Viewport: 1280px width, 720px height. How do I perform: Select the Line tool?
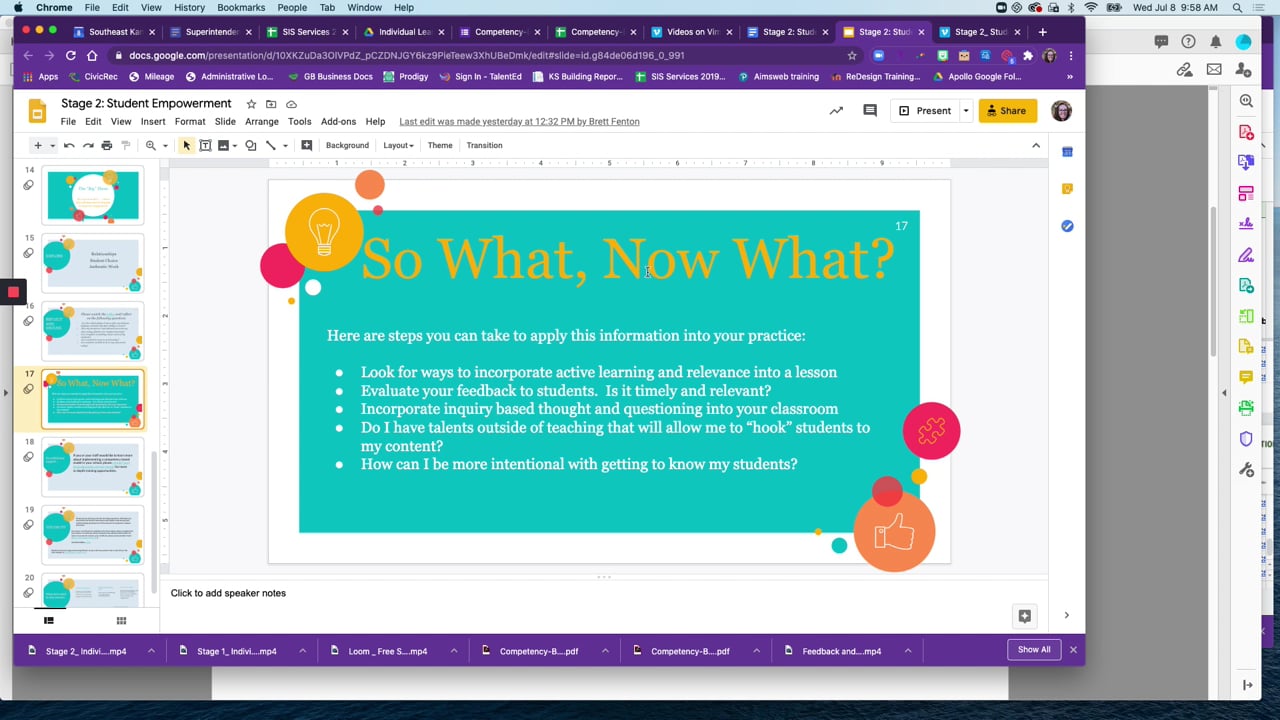(271, 146)
